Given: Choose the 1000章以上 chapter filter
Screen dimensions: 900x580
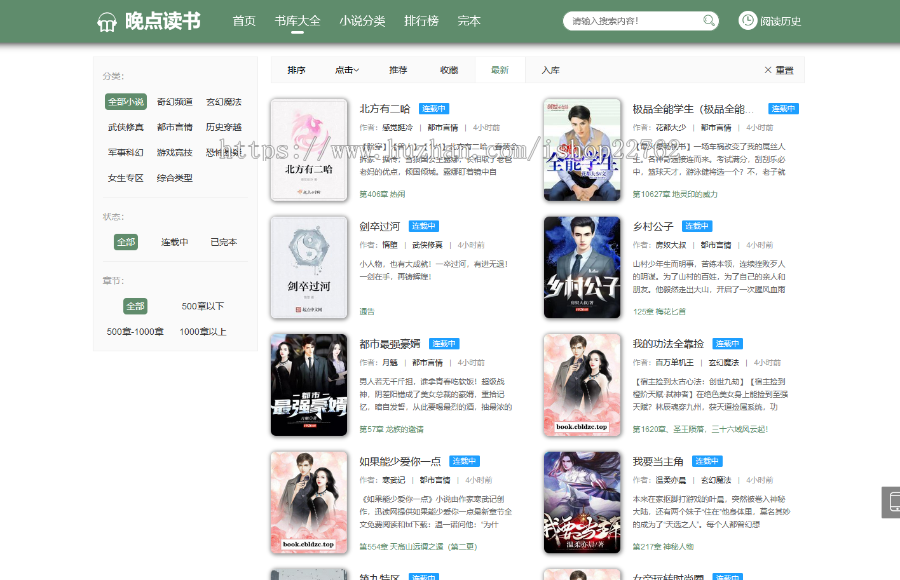Looking at the screenshot, I should click(x=202, y=331).
